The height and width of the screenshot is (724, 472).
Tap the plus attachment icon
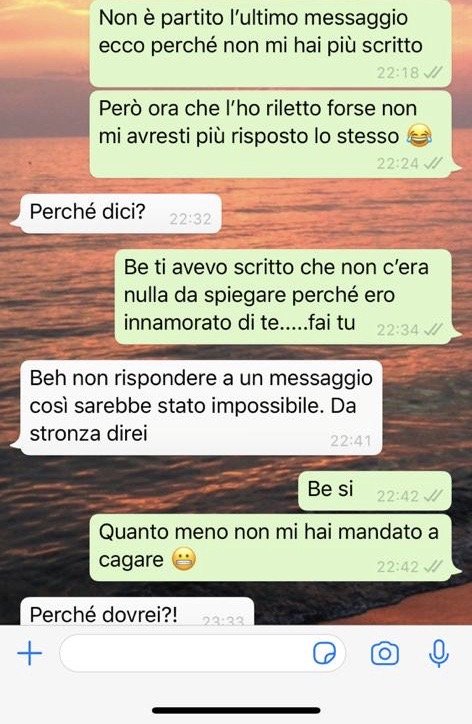(30, 653)
